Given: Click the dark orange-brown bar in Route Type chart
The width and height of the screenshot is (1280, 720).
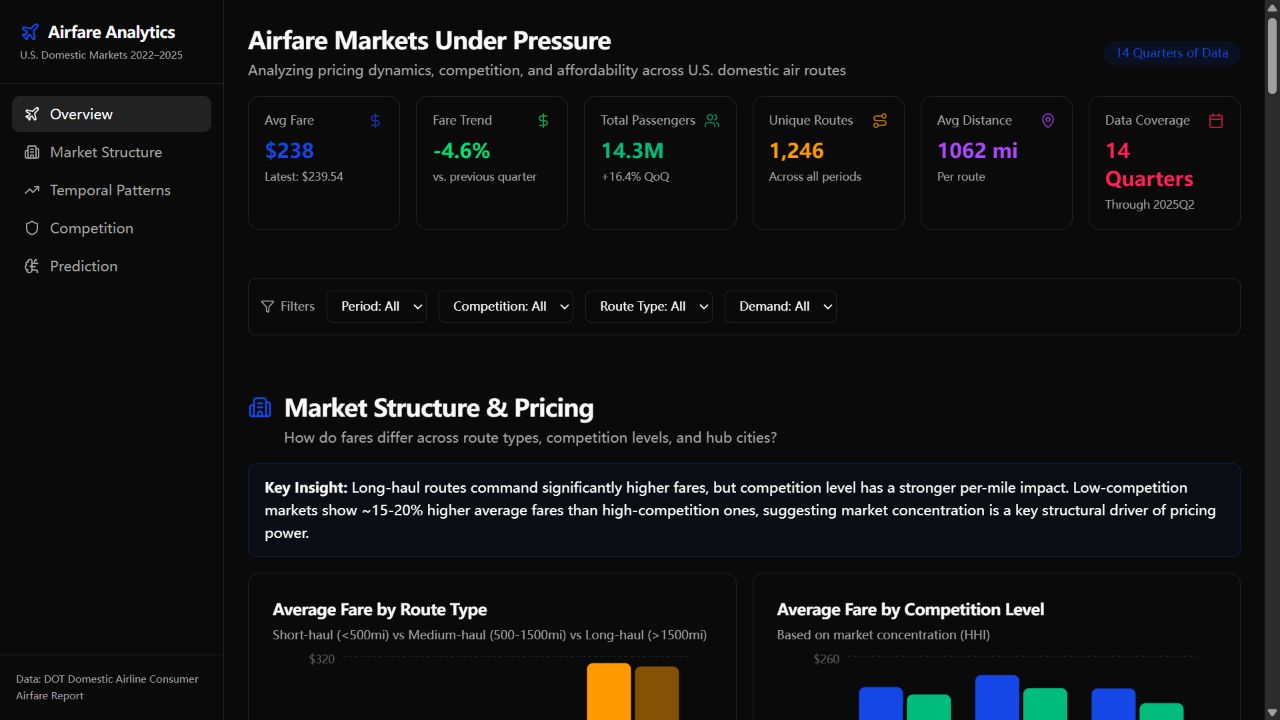Looking at the screenshot, I should tap(657, 693).
